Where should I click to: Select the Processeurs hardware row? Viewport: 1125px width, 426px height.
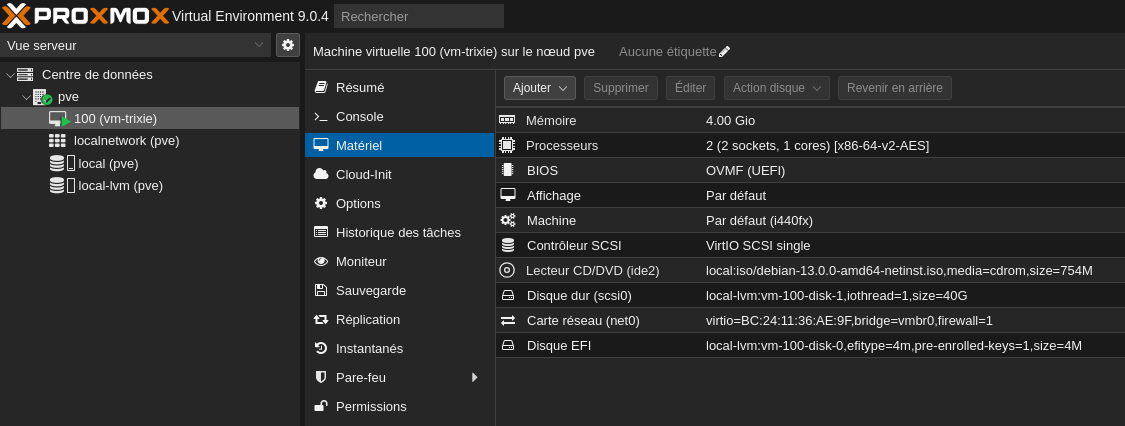coord(810,146)
